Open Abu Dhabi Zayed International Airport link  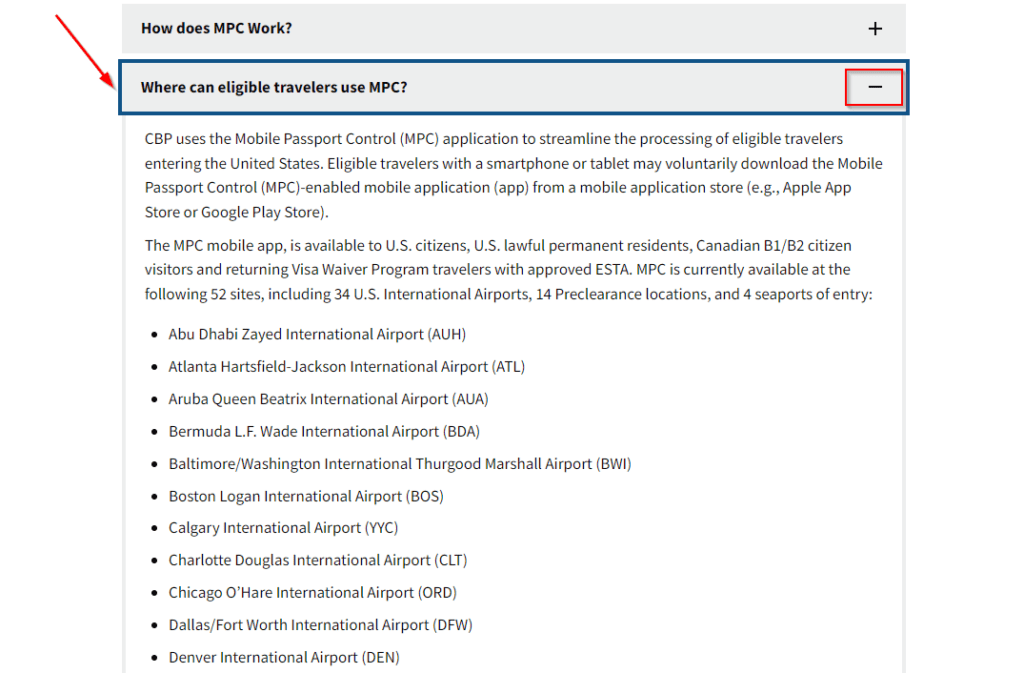(x=316, y=334)
